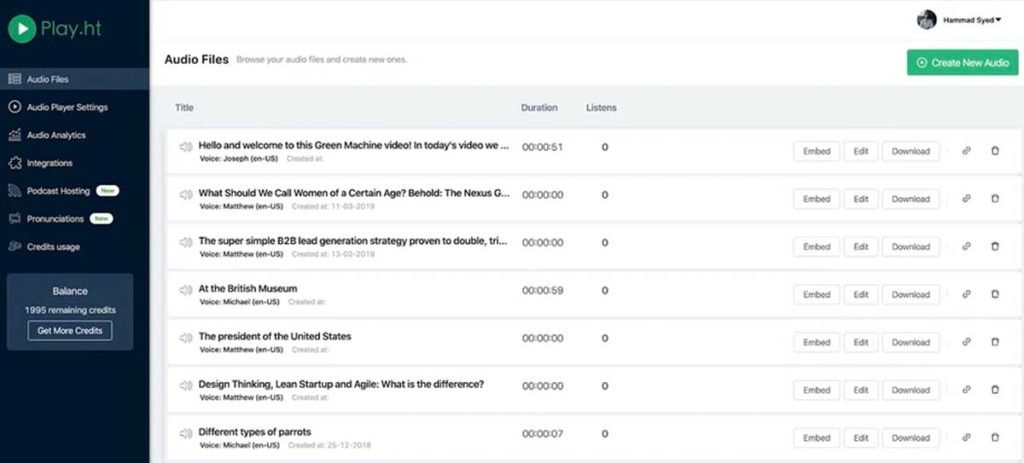Download the B2B lead generation audio

point(911,246)
